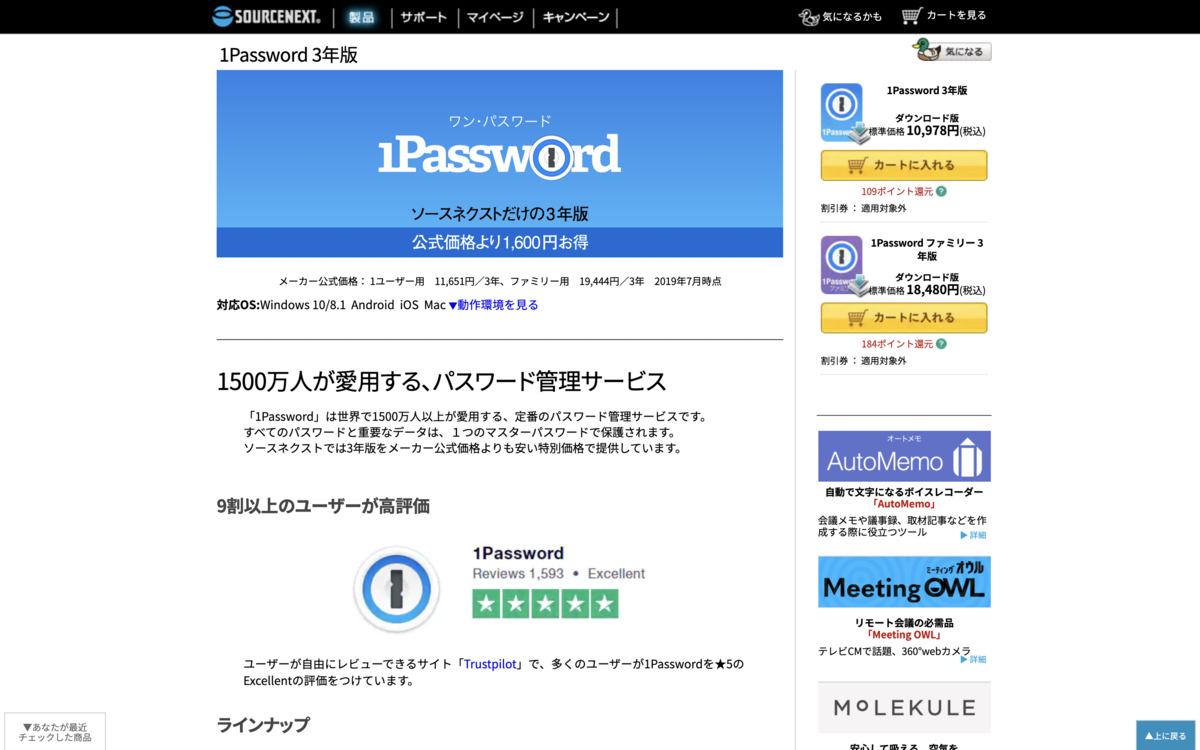The width and height of the screenshot is (1200, 750).
Task: Open 1Password 3年版 sidebar title
Action: point(927,90)
